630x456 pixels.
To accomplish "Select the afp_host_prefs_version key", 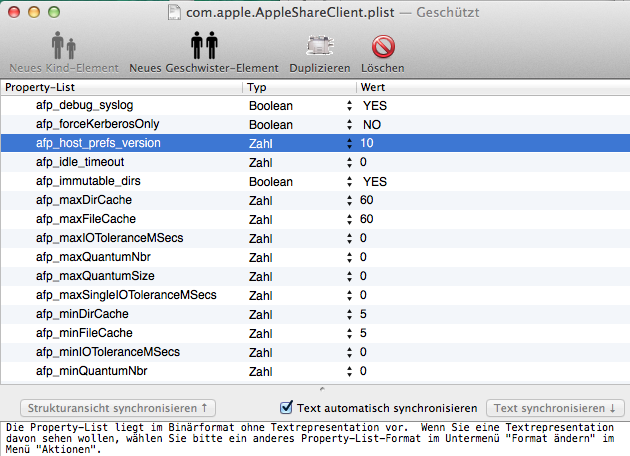I will (x=98, y=143).
